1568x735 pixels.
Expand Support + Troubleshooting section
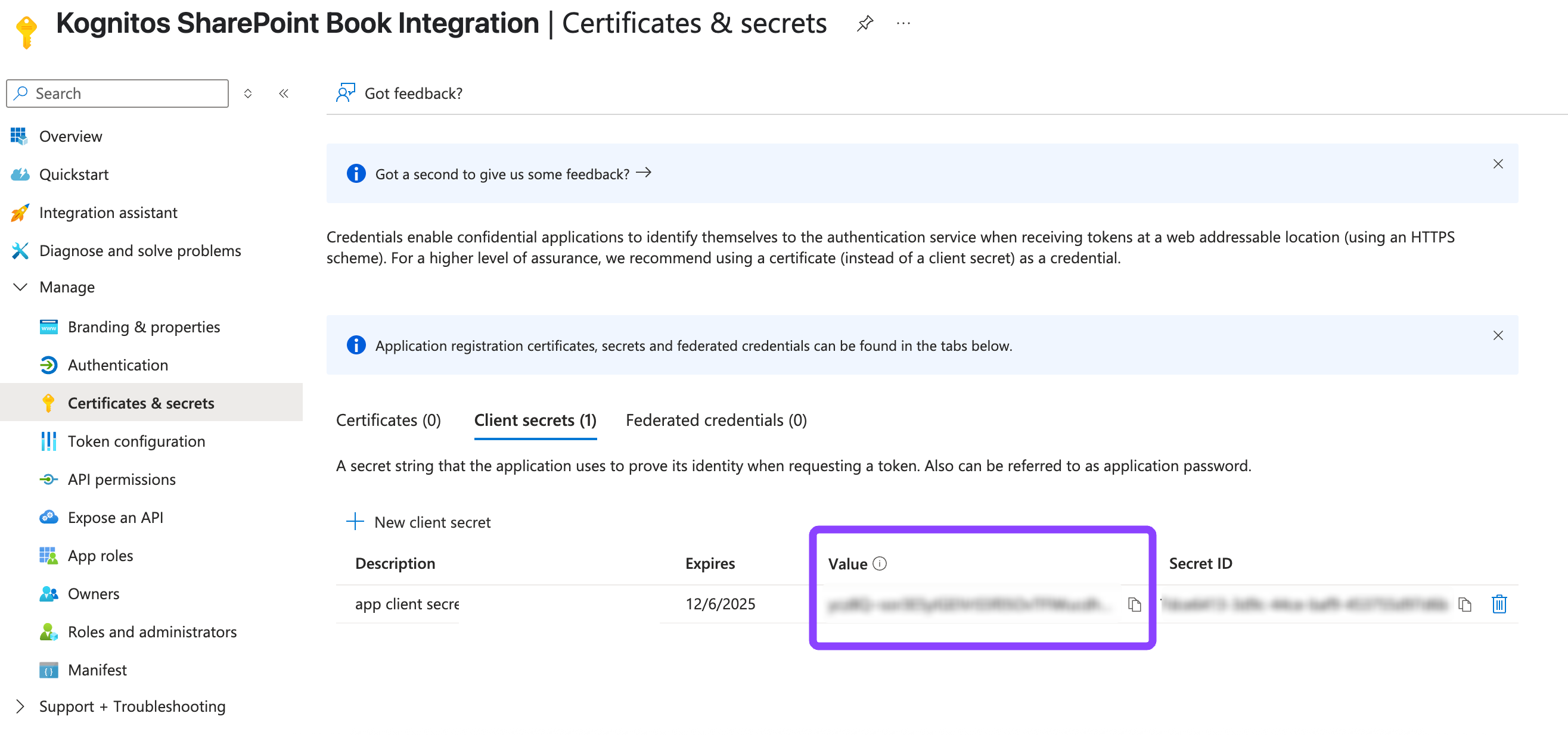click(20, 706)
